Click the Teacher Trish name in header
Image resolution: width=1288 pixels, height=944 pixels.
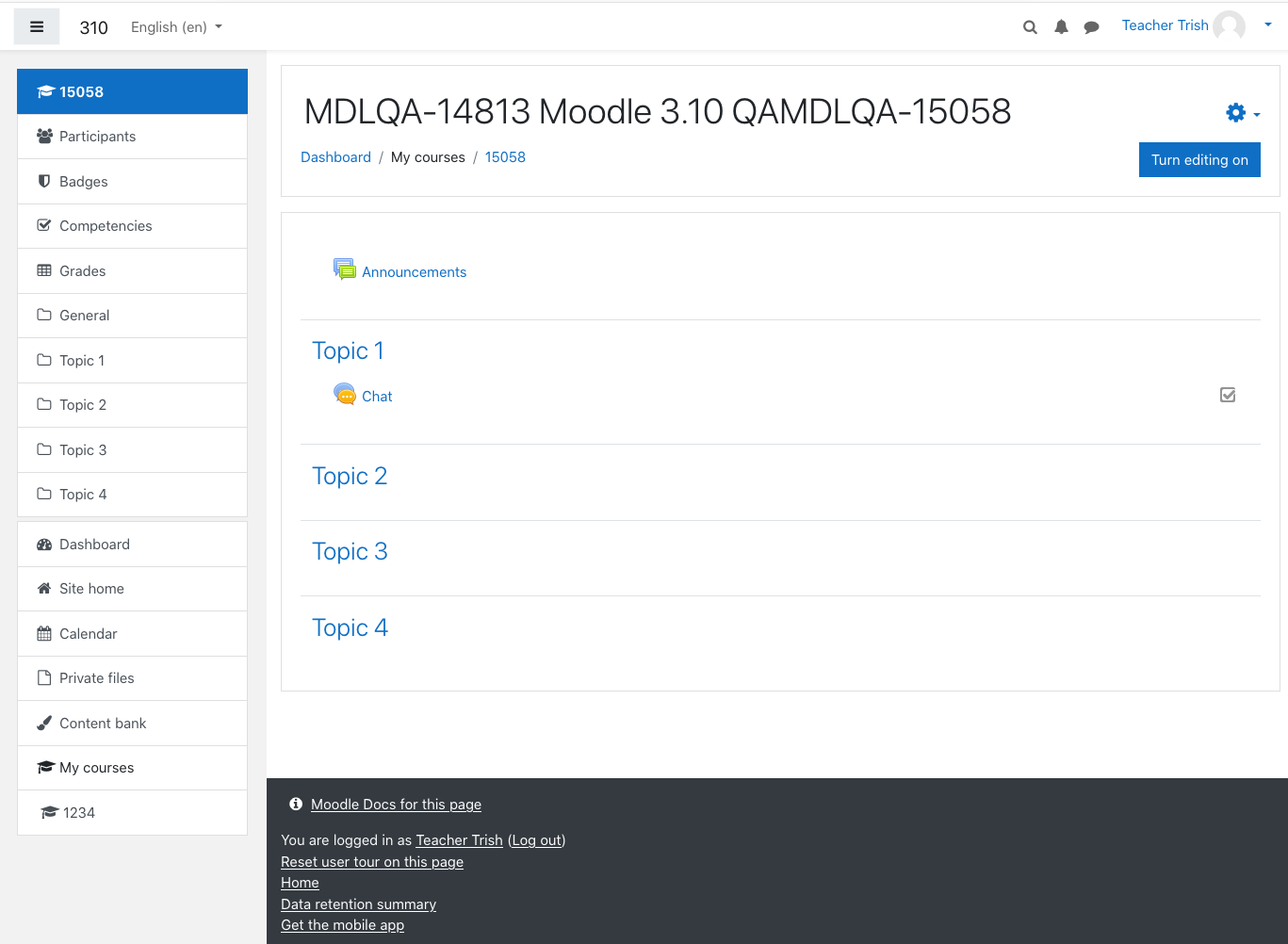(x=1165, y=25)
